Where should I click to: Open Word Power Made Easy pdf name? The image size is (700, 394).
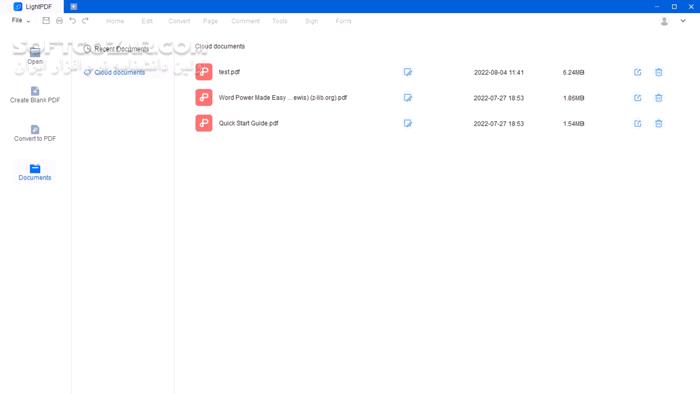click(283, 98)
